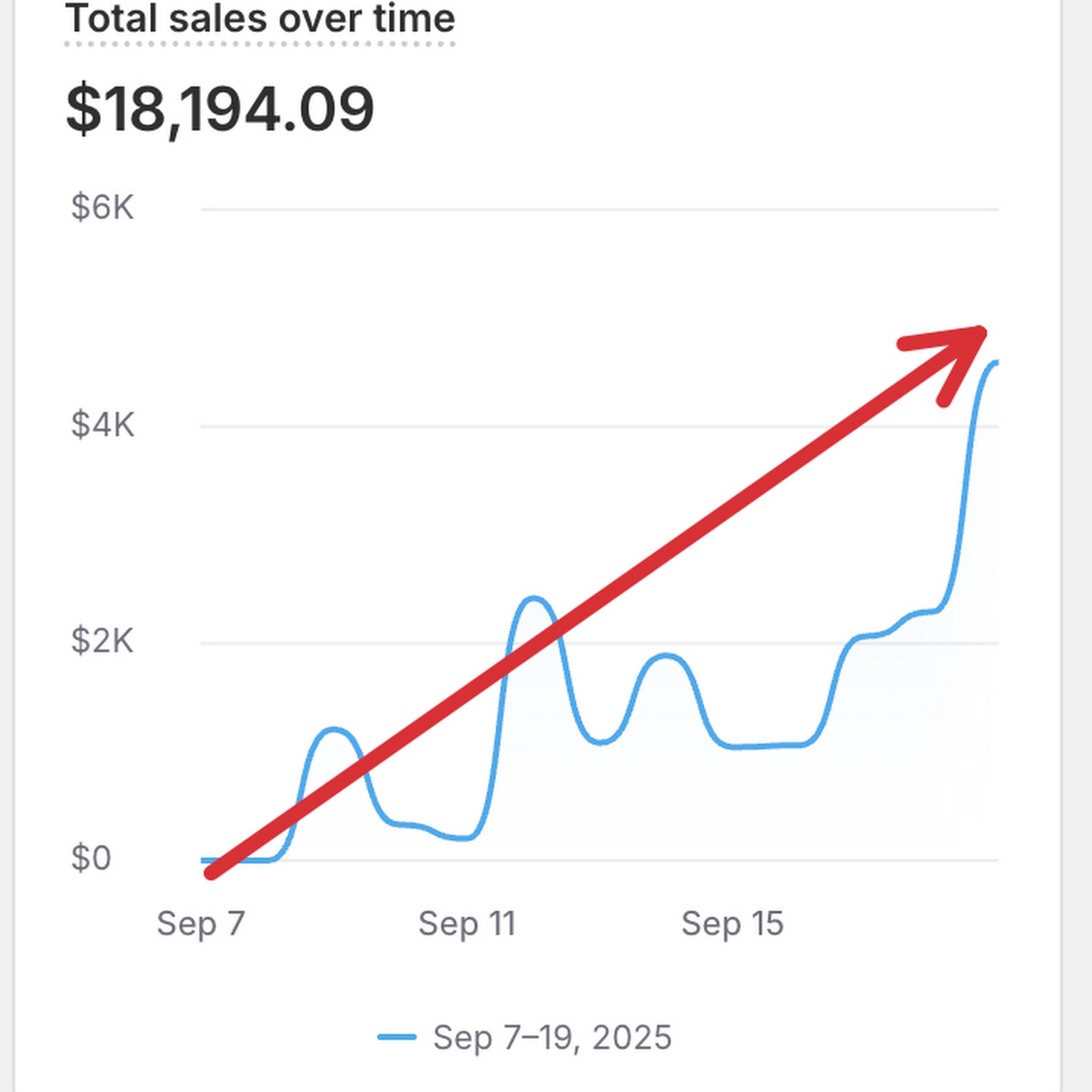This screenshot has width=1092, height=1092.
Task: Click the lowest dip just before Sep 11
Action: click(463, 838)
